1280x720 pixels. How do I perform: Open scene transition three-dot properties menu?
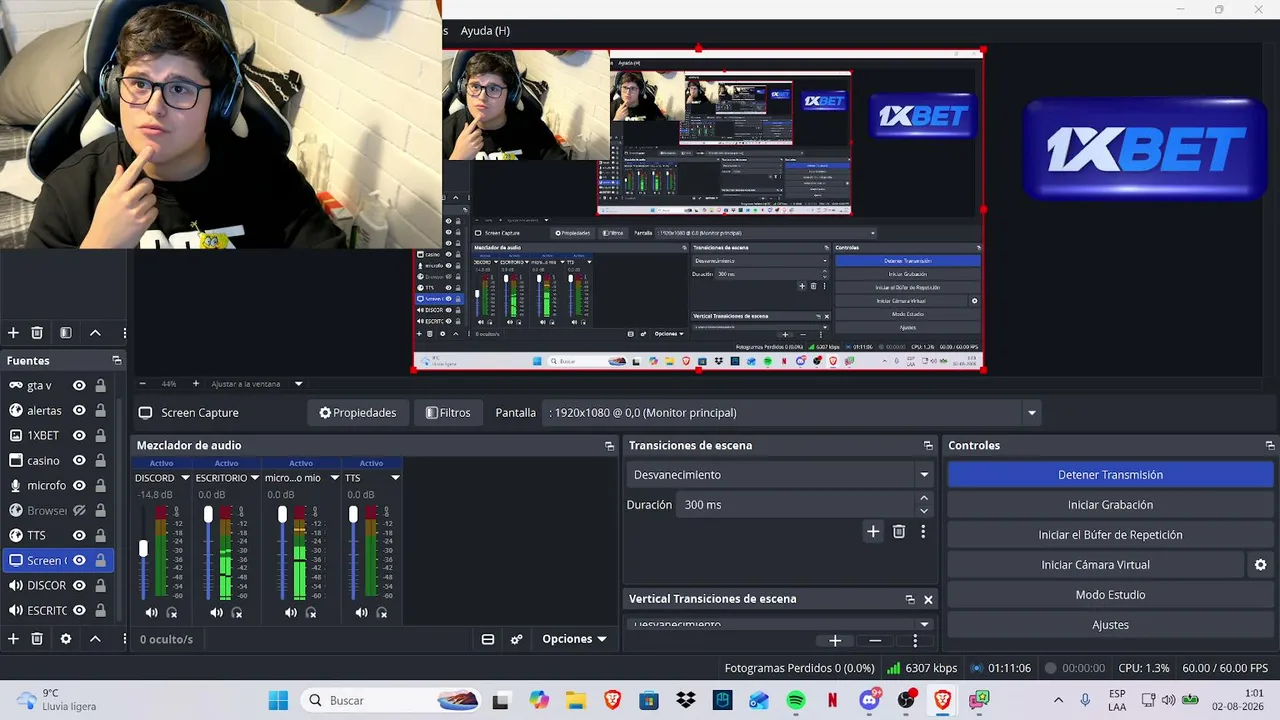tap(923, 531)
